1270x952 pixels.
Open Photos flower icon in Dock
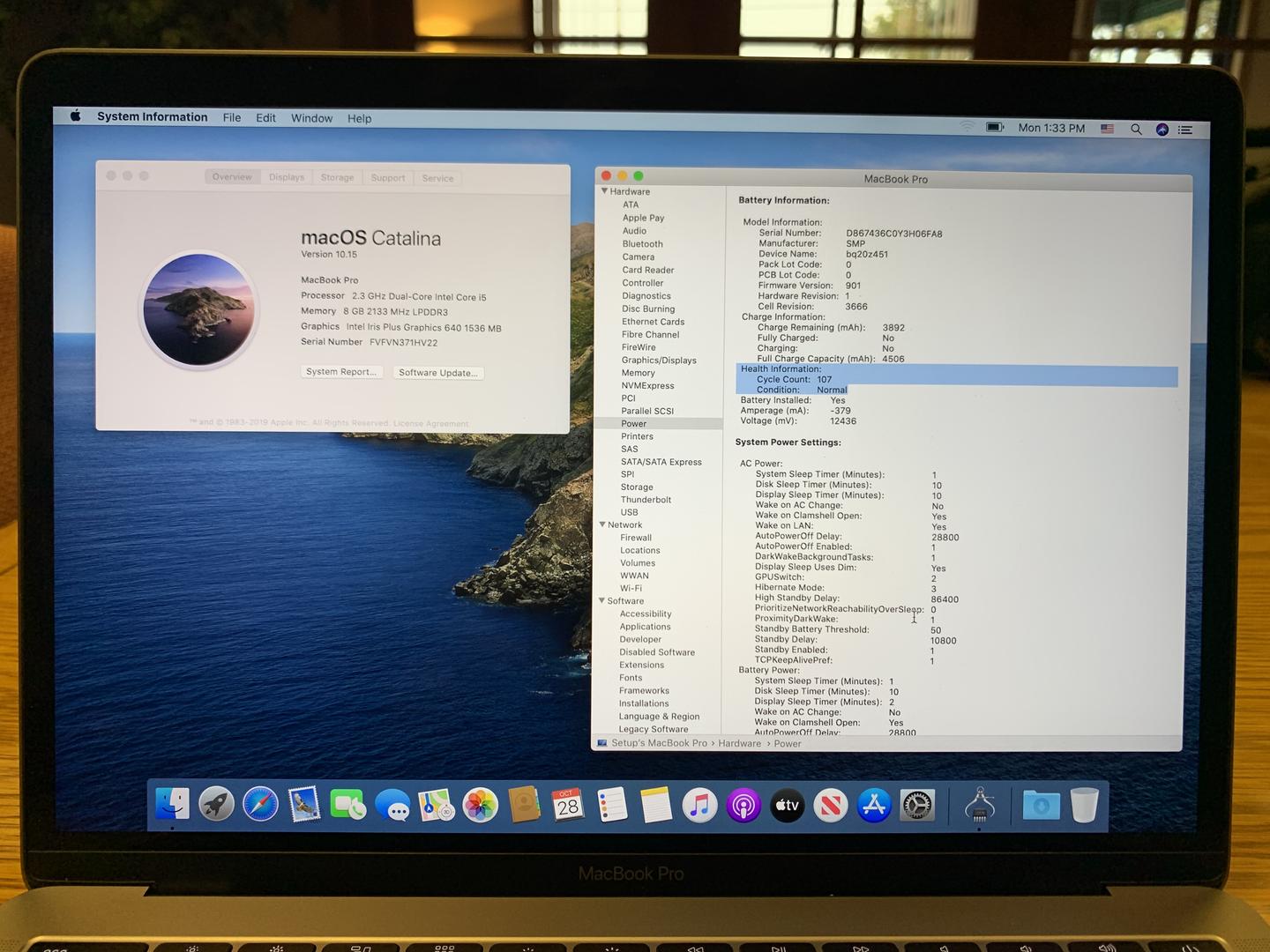point(481,806)
